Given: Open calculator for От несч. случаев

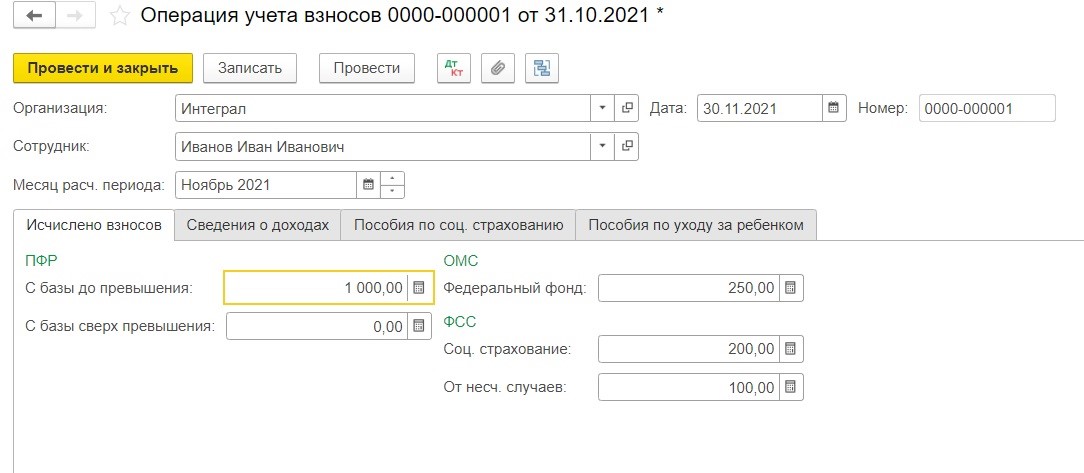Looking at the screenshot, I should (792, 387).
